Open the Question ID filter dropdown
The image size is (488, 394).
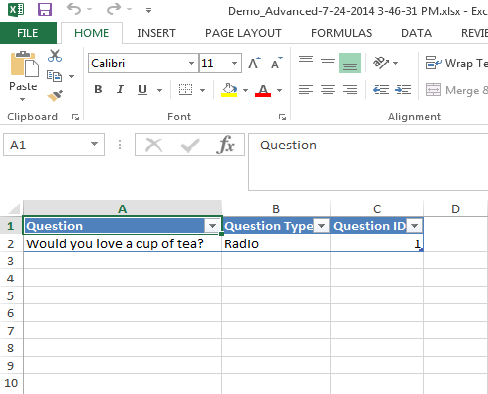tap(415, 226)
